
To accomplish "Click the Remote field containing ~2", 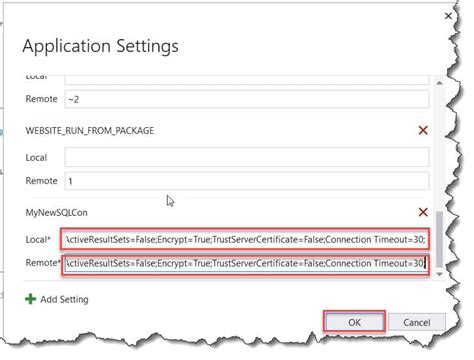I will pos(247,99).
